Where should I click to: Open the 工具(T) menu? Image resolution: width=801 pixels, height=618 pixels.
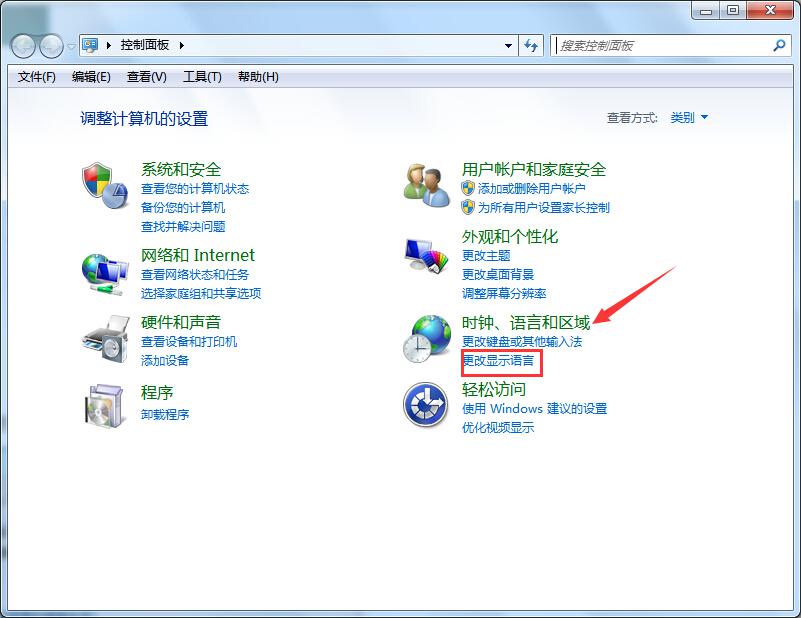pos(202,77)
